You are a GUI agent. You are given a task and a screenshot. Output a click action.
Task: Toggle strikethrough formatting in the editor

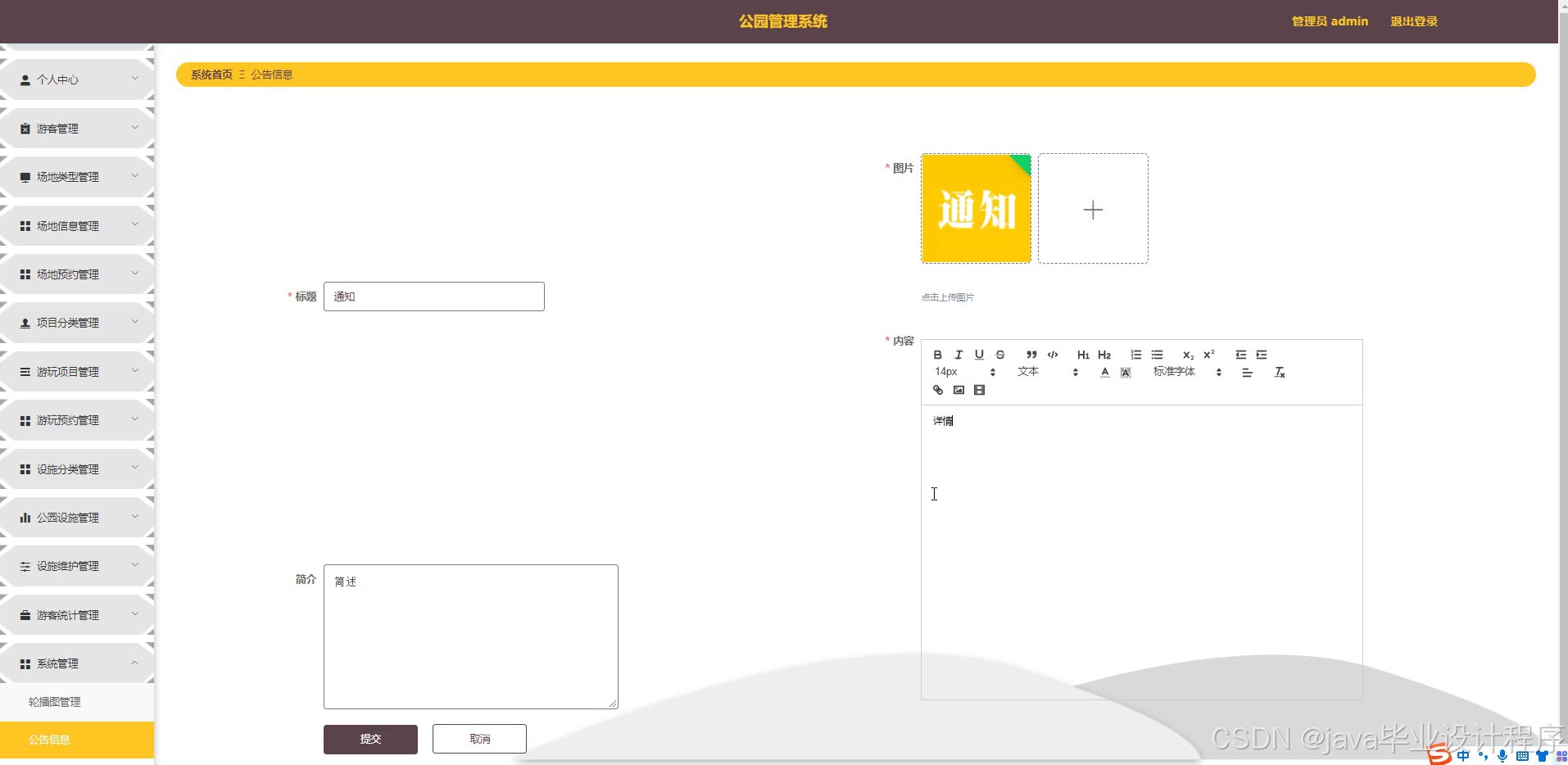click(1000, 355)
